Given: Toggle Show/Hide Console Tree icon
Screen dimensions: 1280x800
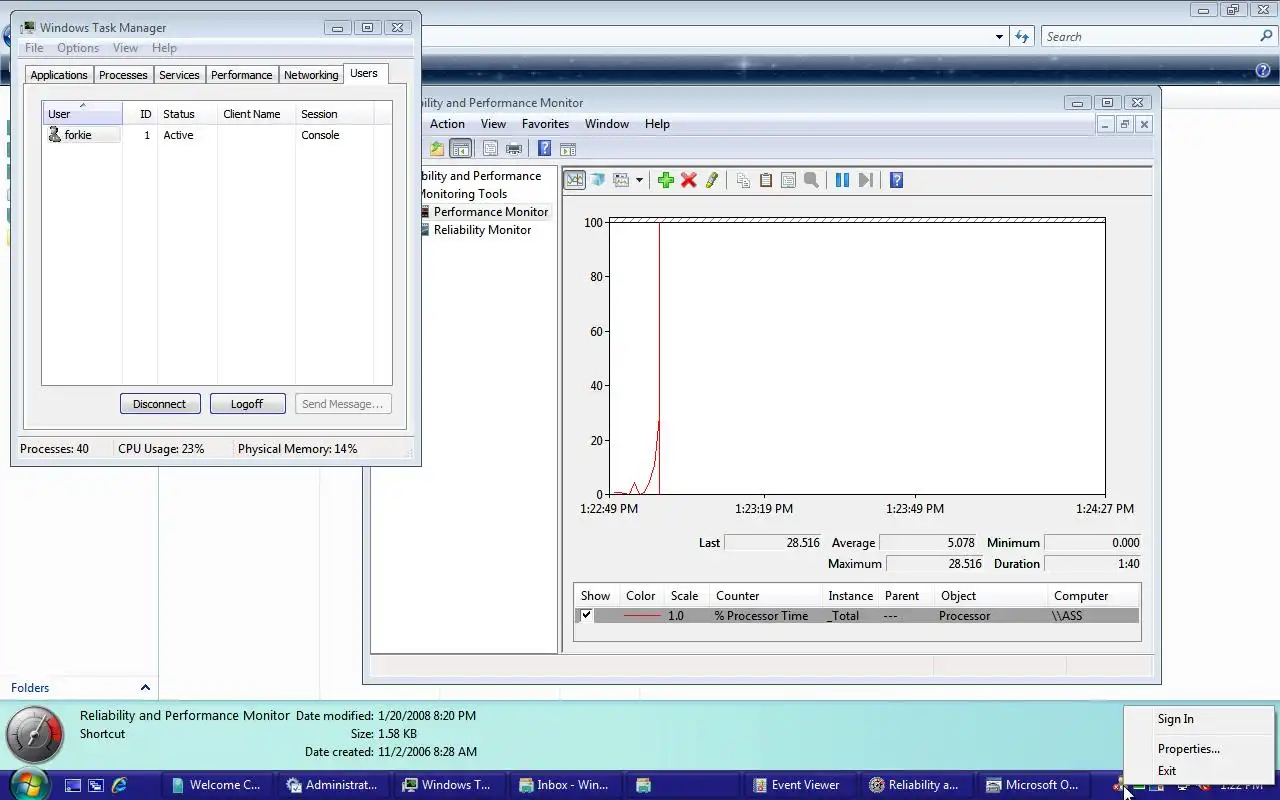Looking at the screenshot, I should coord(460,149).
